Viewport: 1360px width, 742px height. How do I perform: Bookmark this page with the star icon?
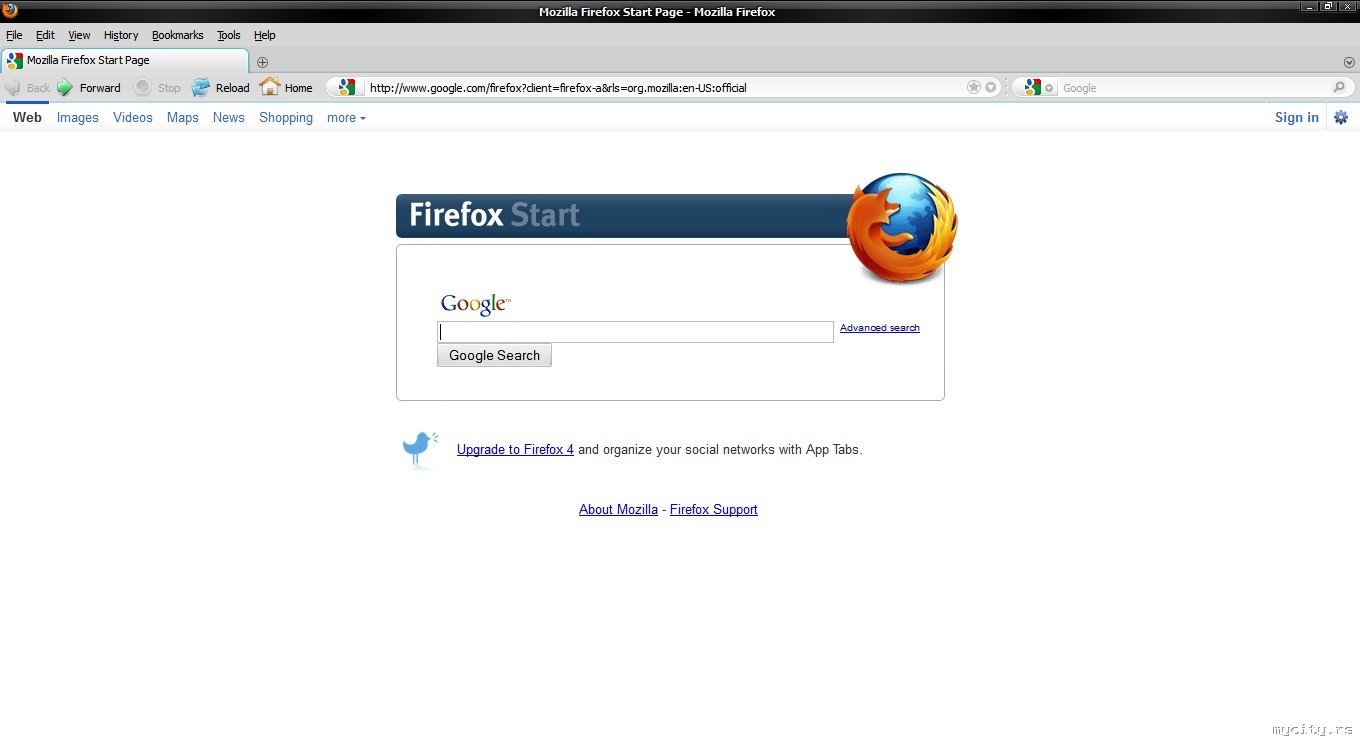click(974, 88)
